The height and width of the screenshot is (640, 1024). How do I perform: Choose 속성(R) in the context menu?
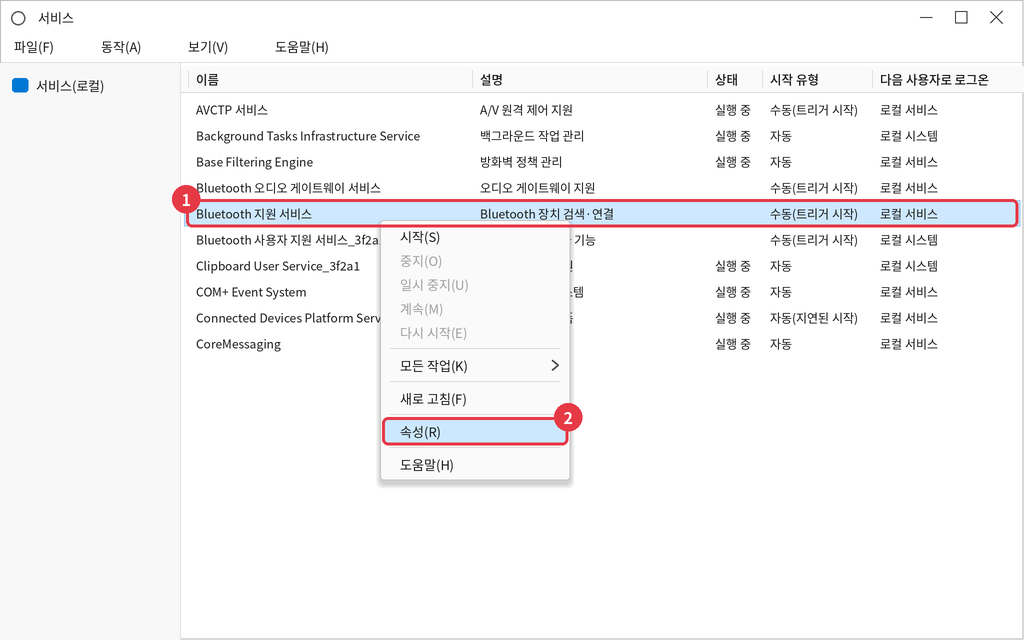(475, 432)
